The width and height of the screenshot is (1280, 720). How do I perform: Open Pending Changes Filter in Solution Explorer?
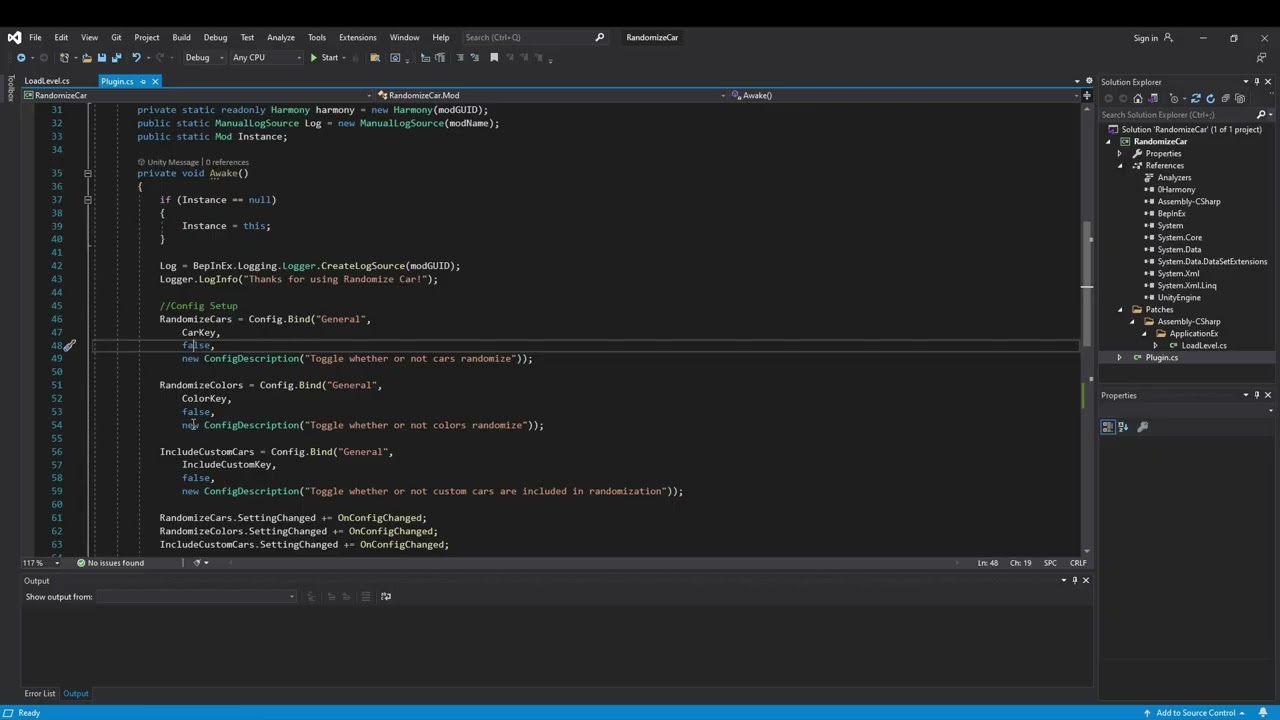point(1174,98)
